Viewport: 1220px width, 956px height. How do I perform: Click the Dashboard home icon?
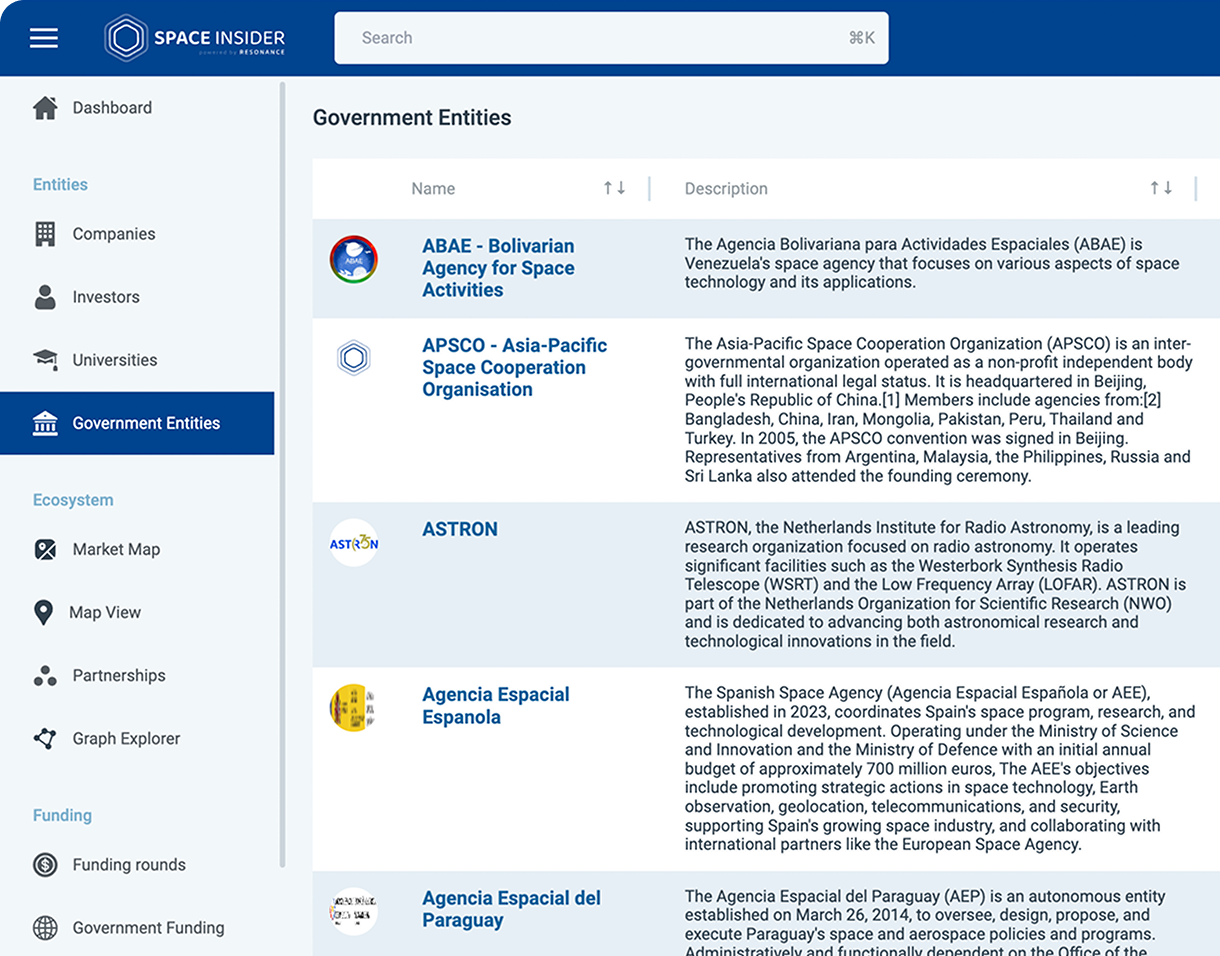tap(45, 108)
